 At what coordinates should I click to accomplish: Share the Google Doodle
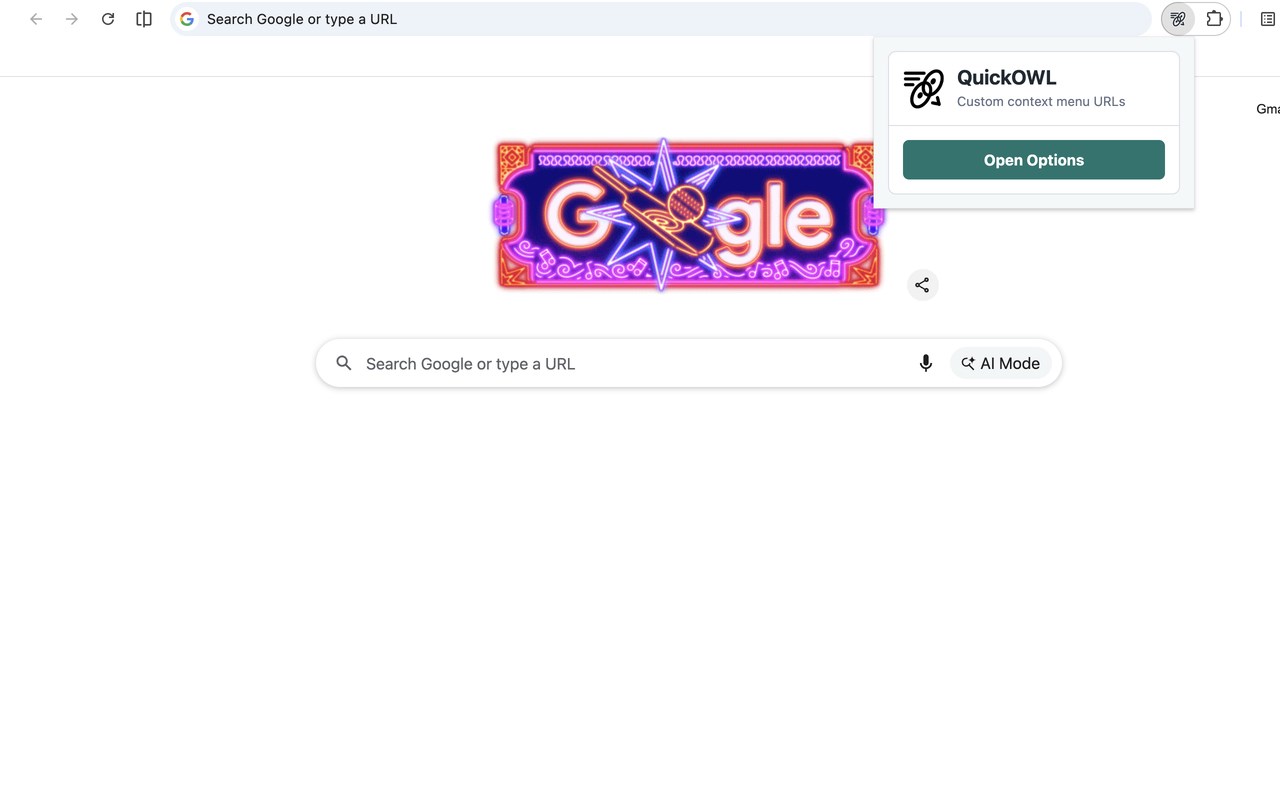(x=922, y=285)
